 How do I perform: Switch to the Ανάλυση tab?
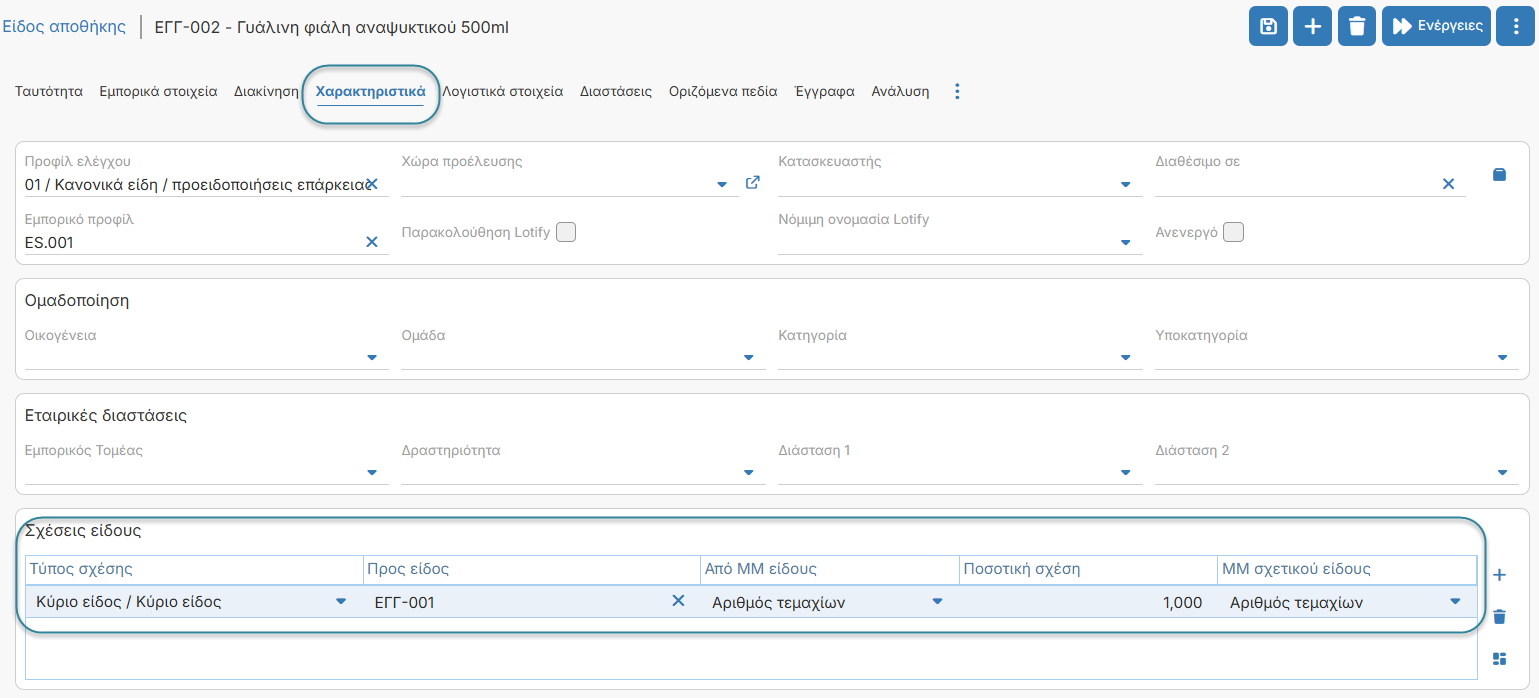(x=900, y=91)
